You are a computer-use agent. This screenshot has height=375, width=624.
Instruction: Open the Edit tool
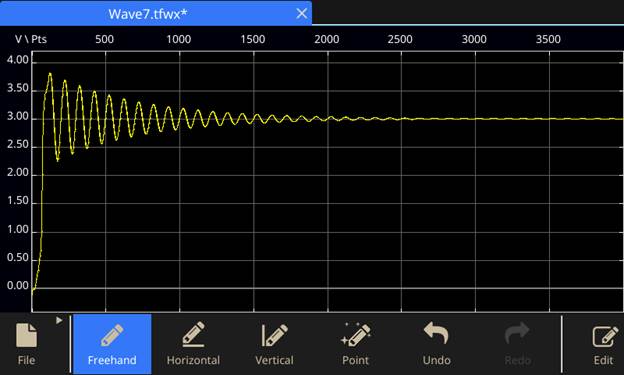[604, 344]
